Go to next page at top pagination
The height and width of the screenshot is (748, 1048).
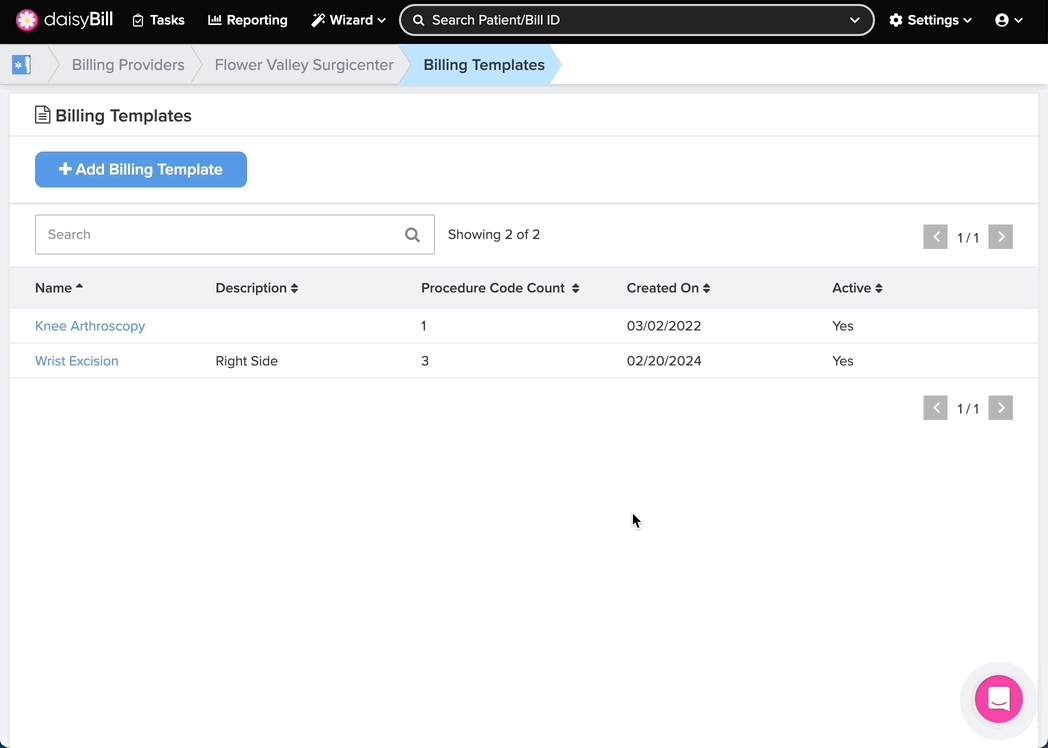1000,237
